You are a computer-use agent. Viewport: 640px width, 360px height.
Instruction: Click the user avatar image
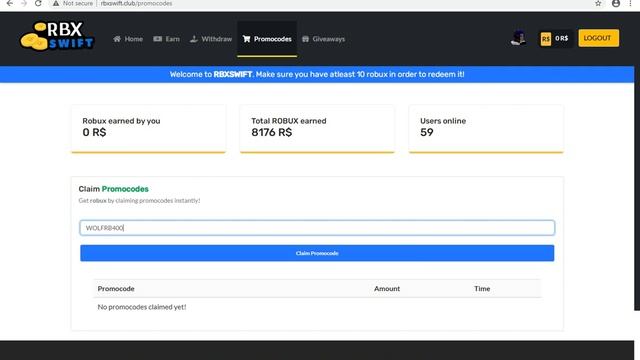518,38
